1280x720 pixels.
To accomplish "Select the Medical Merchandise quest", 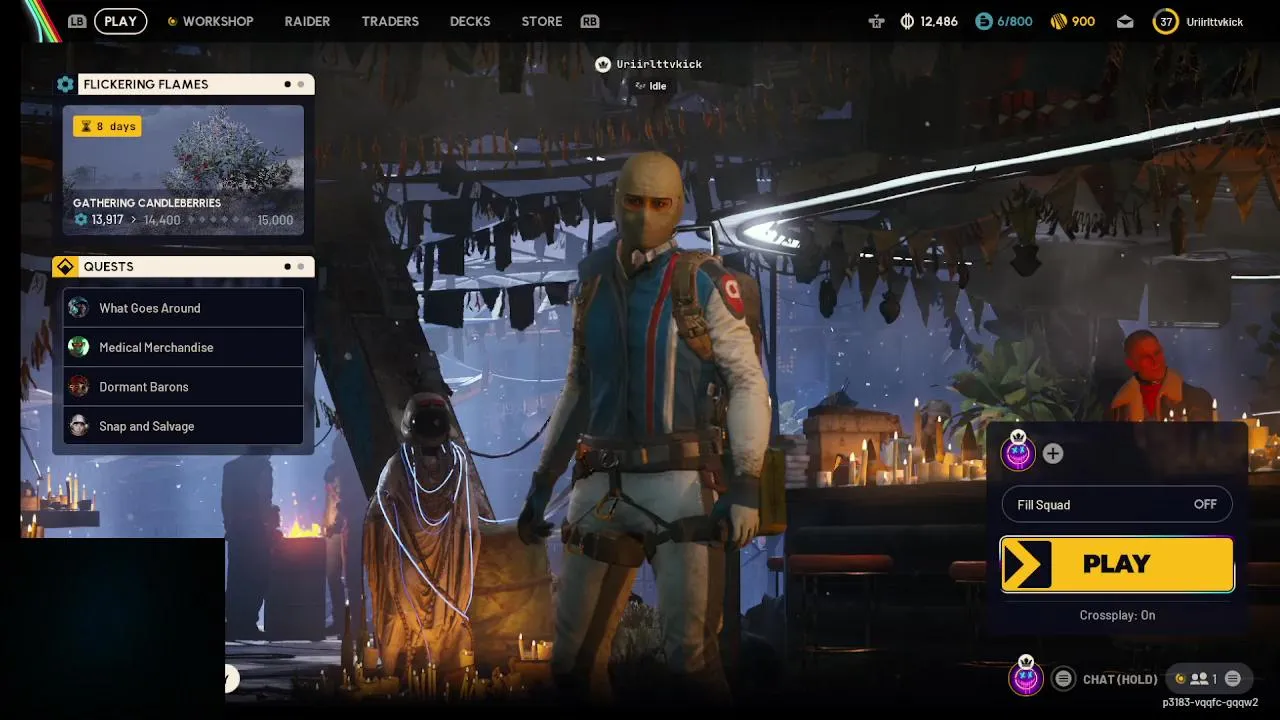I will [183, 347].
